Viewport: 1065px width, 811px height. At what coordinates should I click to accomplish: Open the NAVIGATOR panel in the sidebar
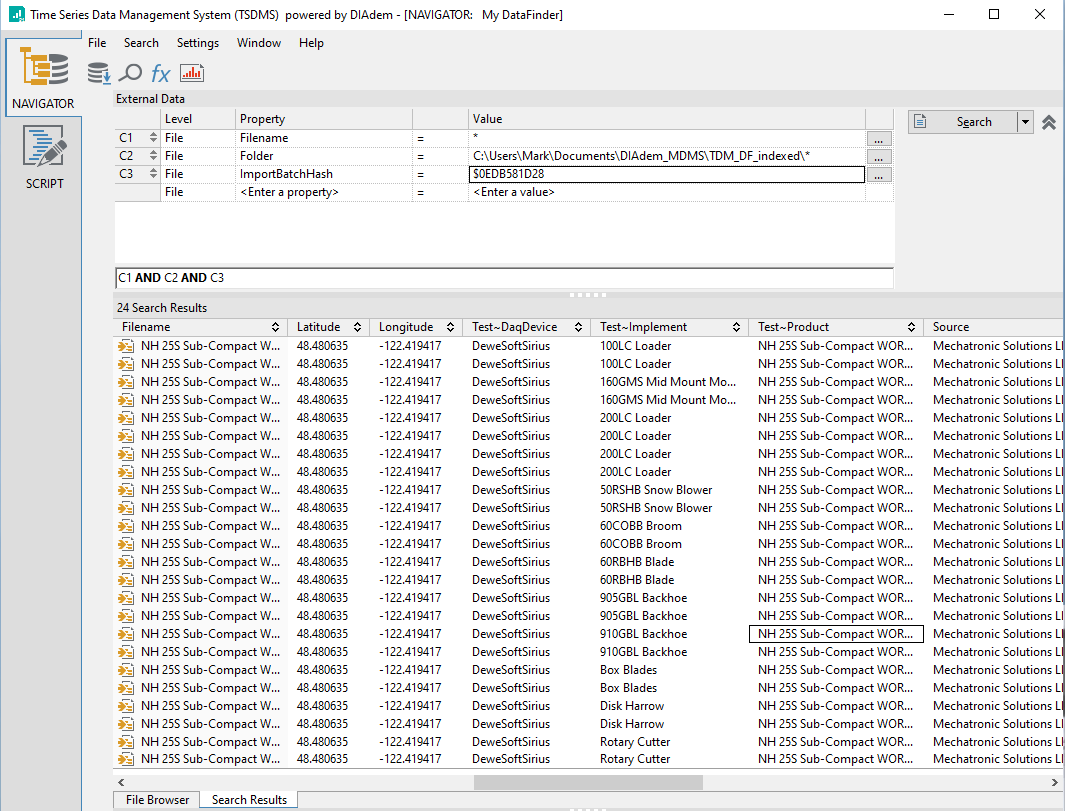click(43, 77)
